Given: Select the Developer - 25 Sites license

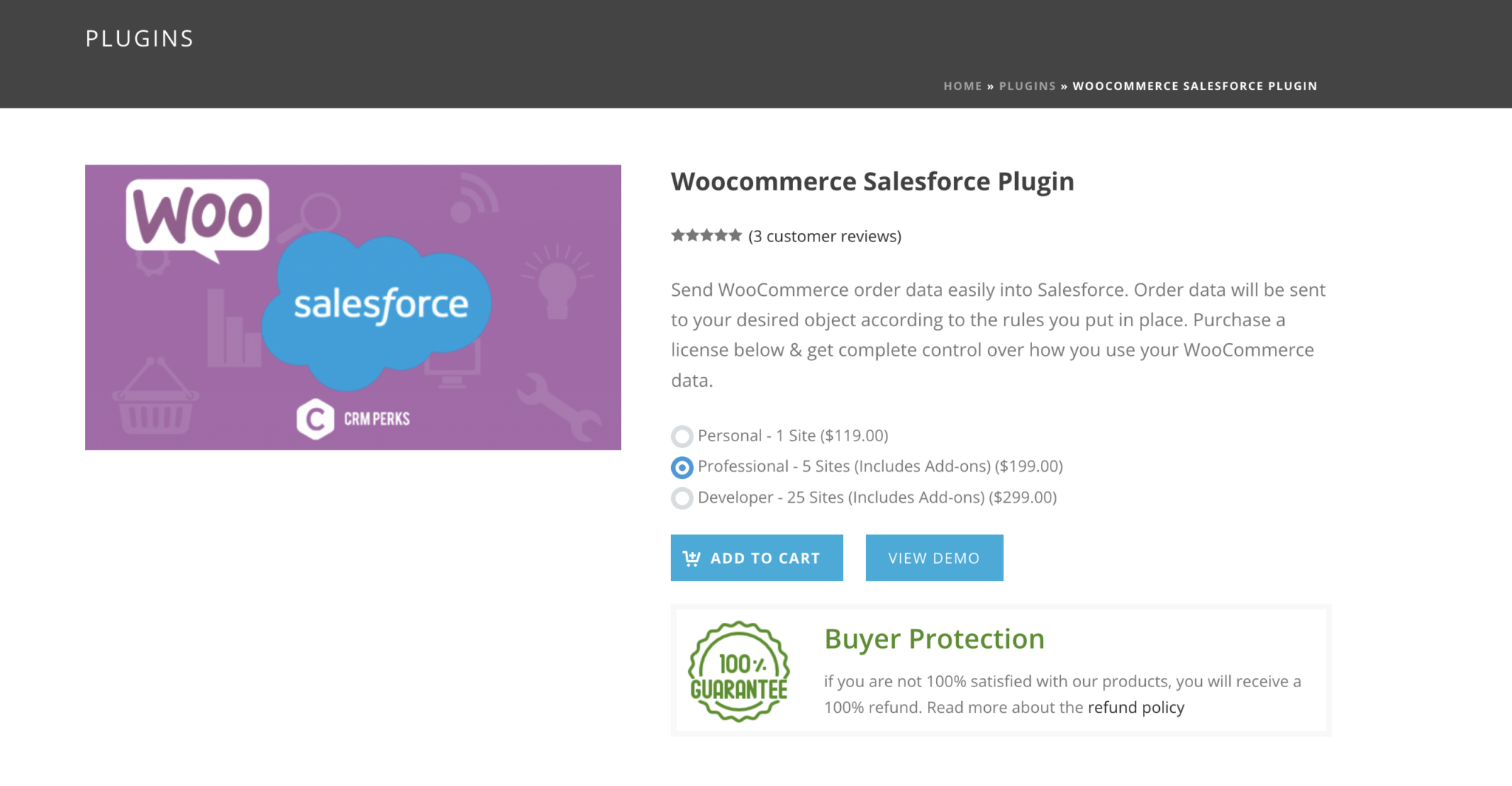Looking at the screenshot, I should coord(681,498).
